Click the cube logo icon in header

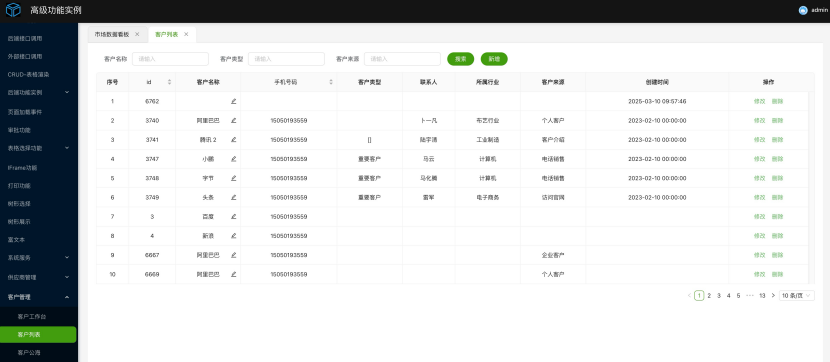point(13,10)
